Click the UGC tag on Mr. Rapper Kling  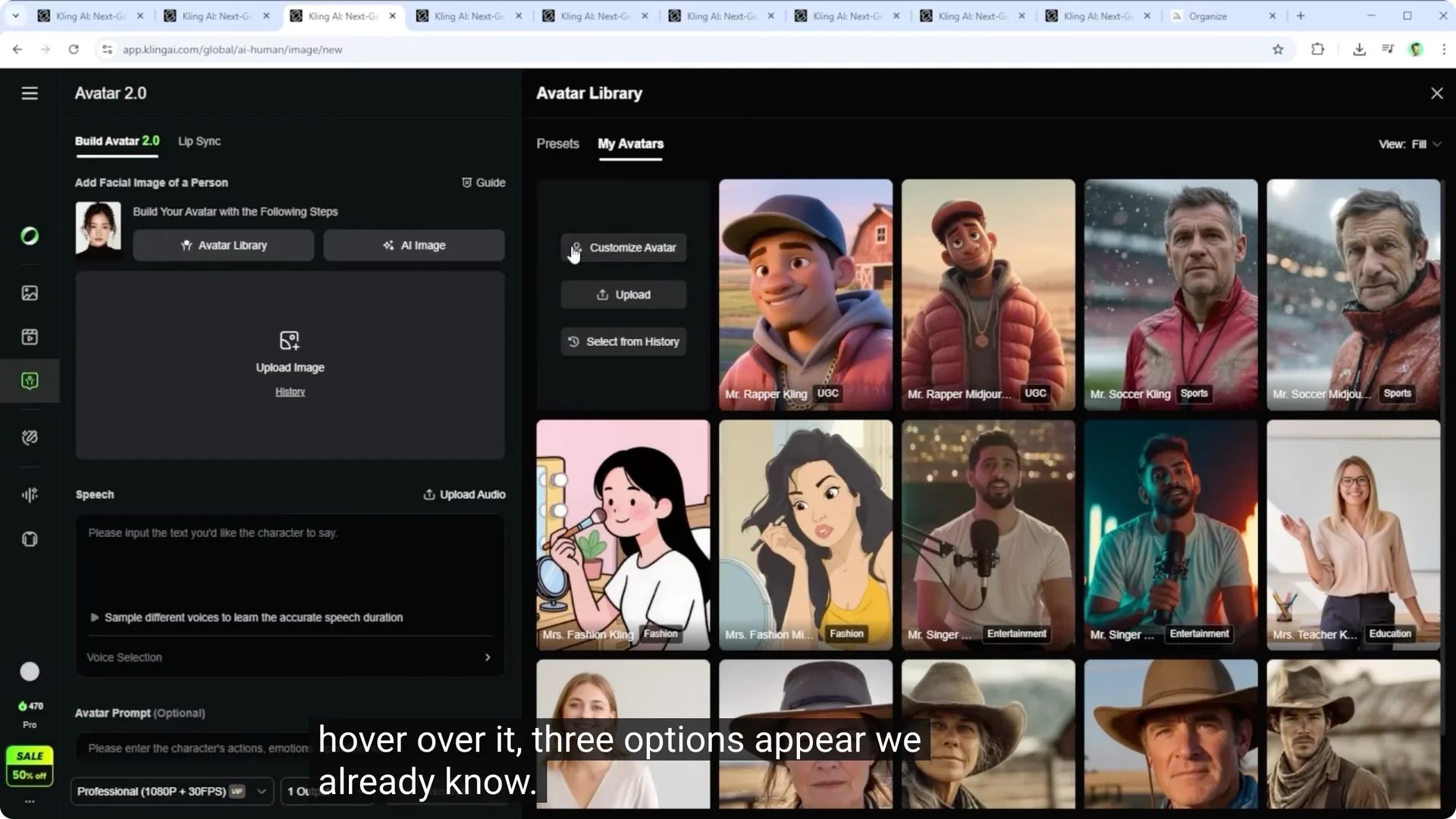827,393
